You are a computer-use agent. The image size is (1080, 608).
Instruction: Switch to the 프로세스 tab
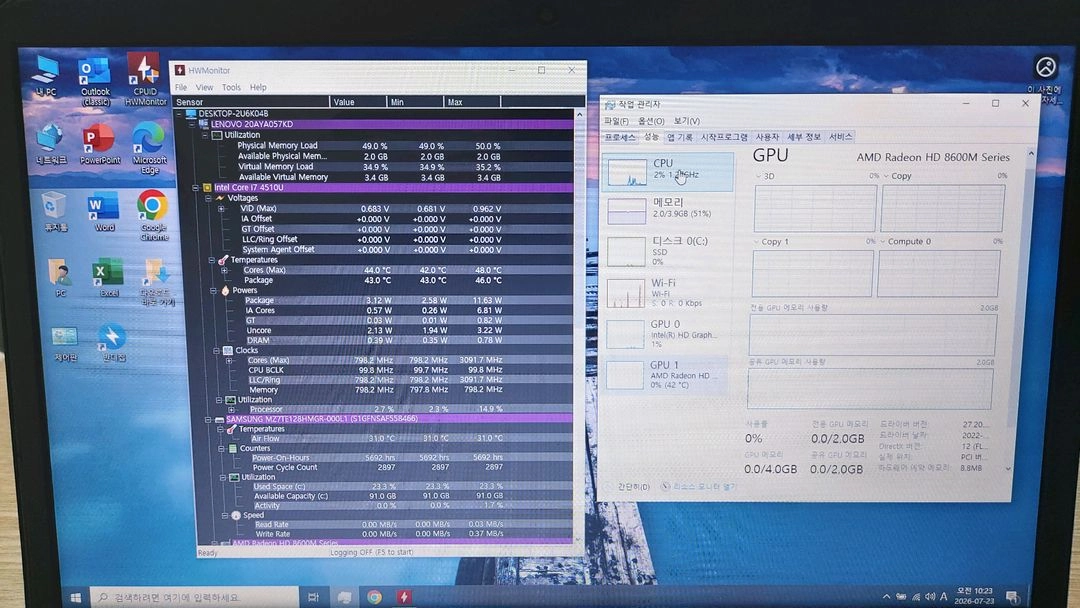coord(620,137)
